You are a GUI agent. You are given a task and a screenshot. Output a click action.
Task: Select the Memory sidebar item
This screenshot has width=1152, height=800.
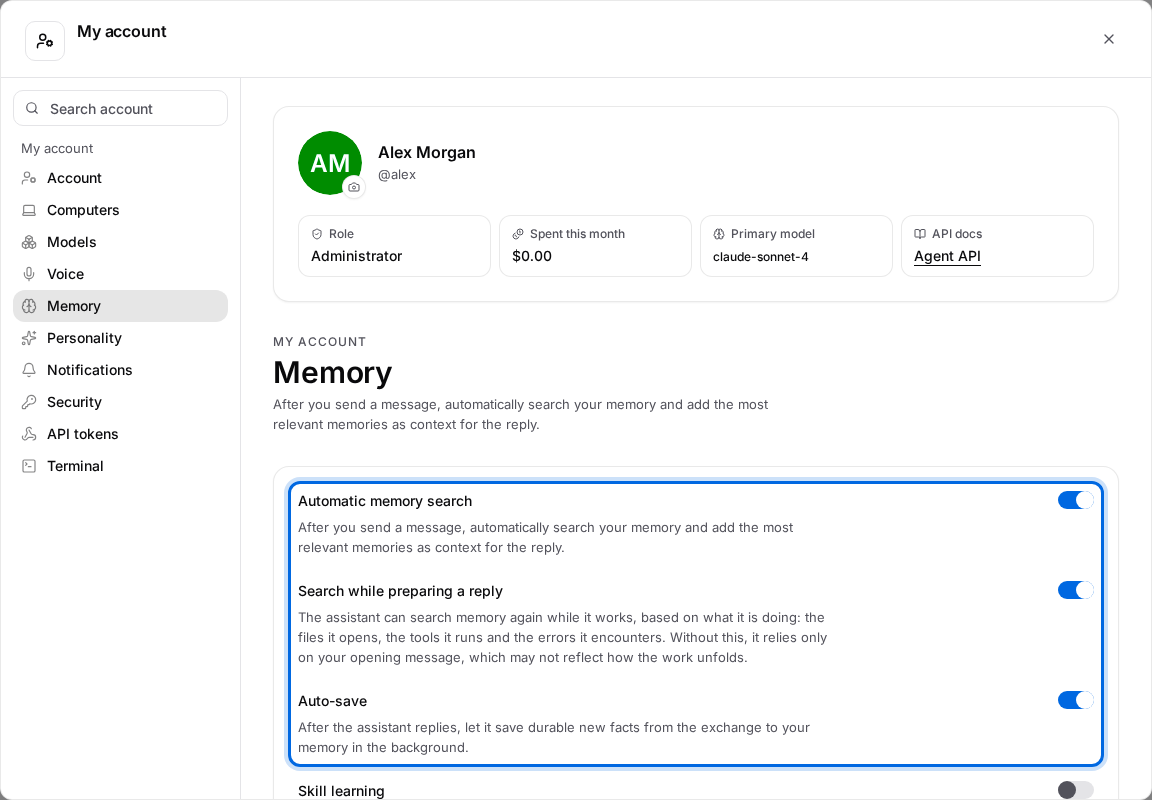(120, 306)
